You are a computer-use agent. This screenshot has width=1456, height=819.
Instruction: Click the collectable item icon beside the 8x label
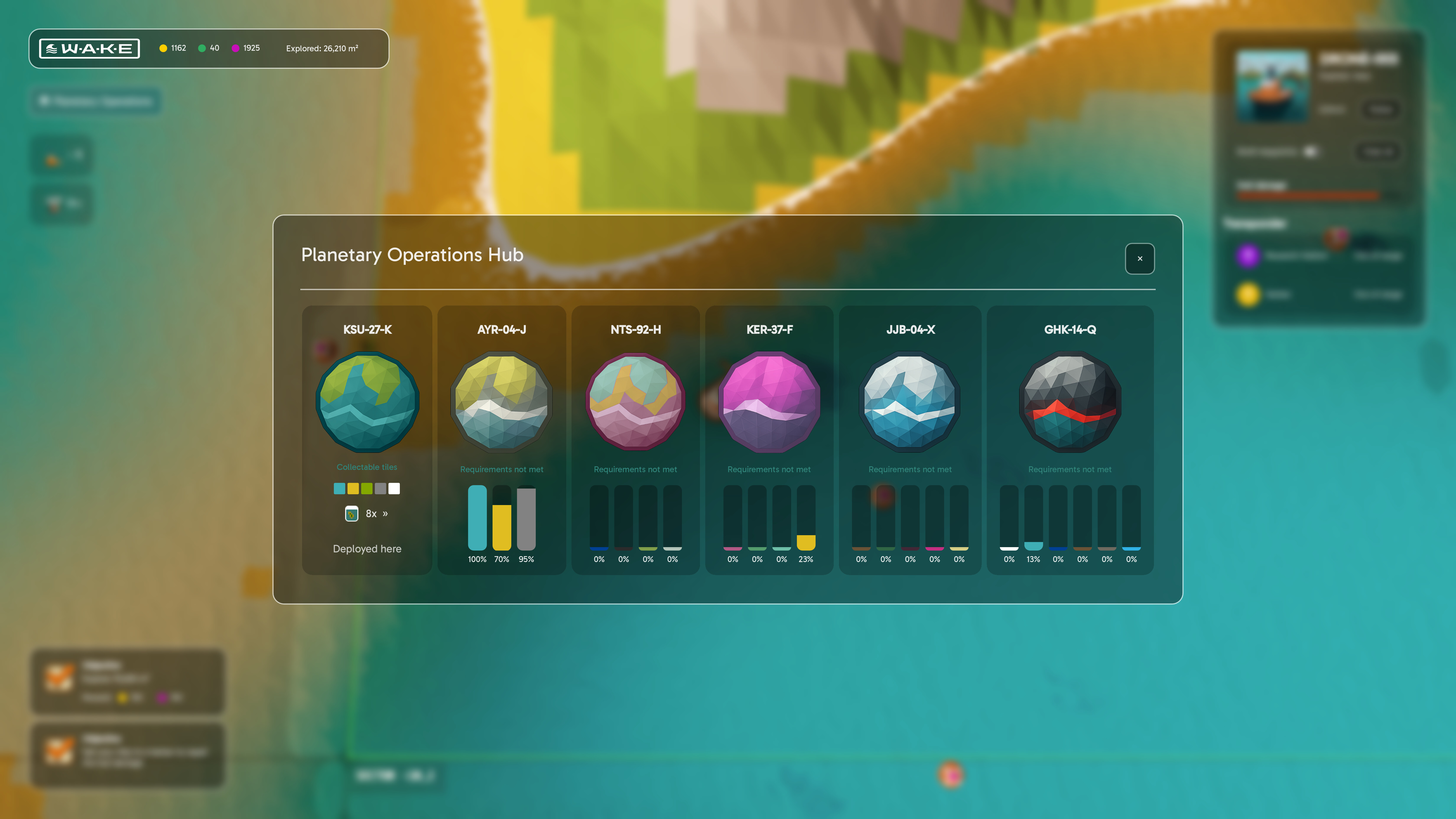351,513
